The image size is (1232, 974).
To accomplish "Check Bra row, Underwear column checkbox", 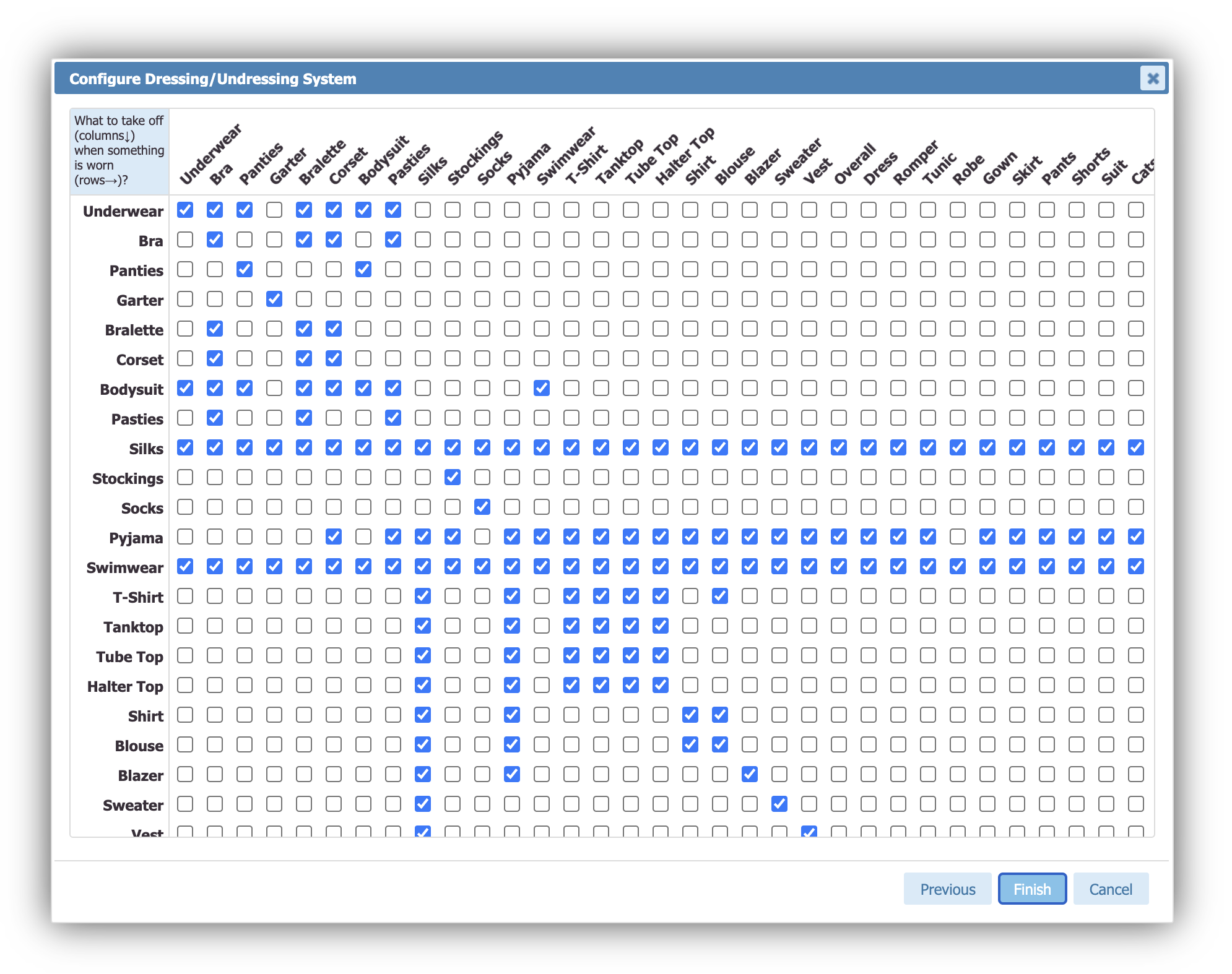I will point(185,239).
